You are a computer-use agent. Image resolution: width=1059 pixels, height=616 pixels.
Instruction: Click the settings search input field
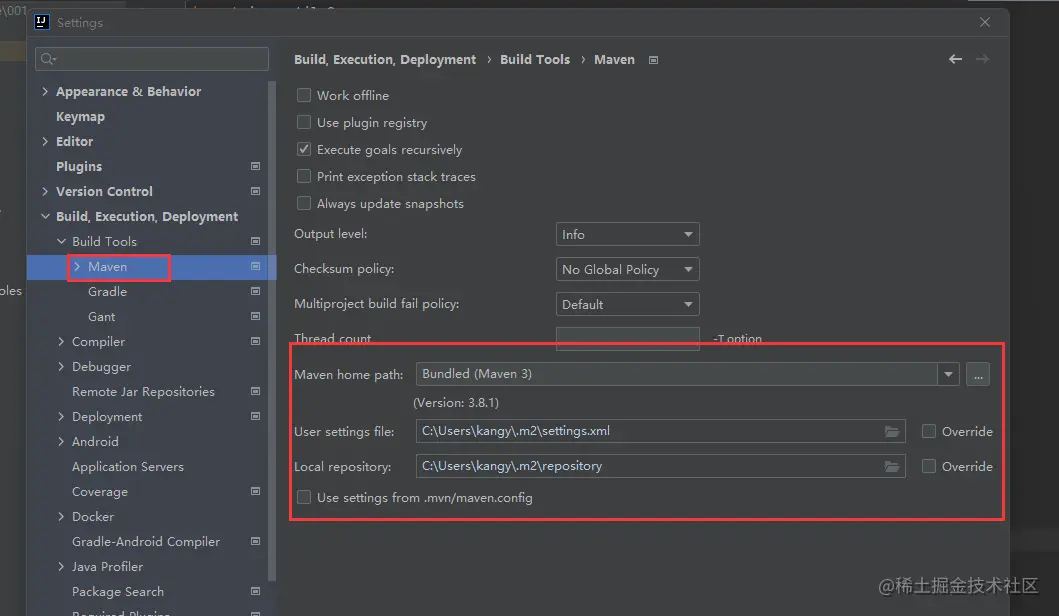(152, 59)
